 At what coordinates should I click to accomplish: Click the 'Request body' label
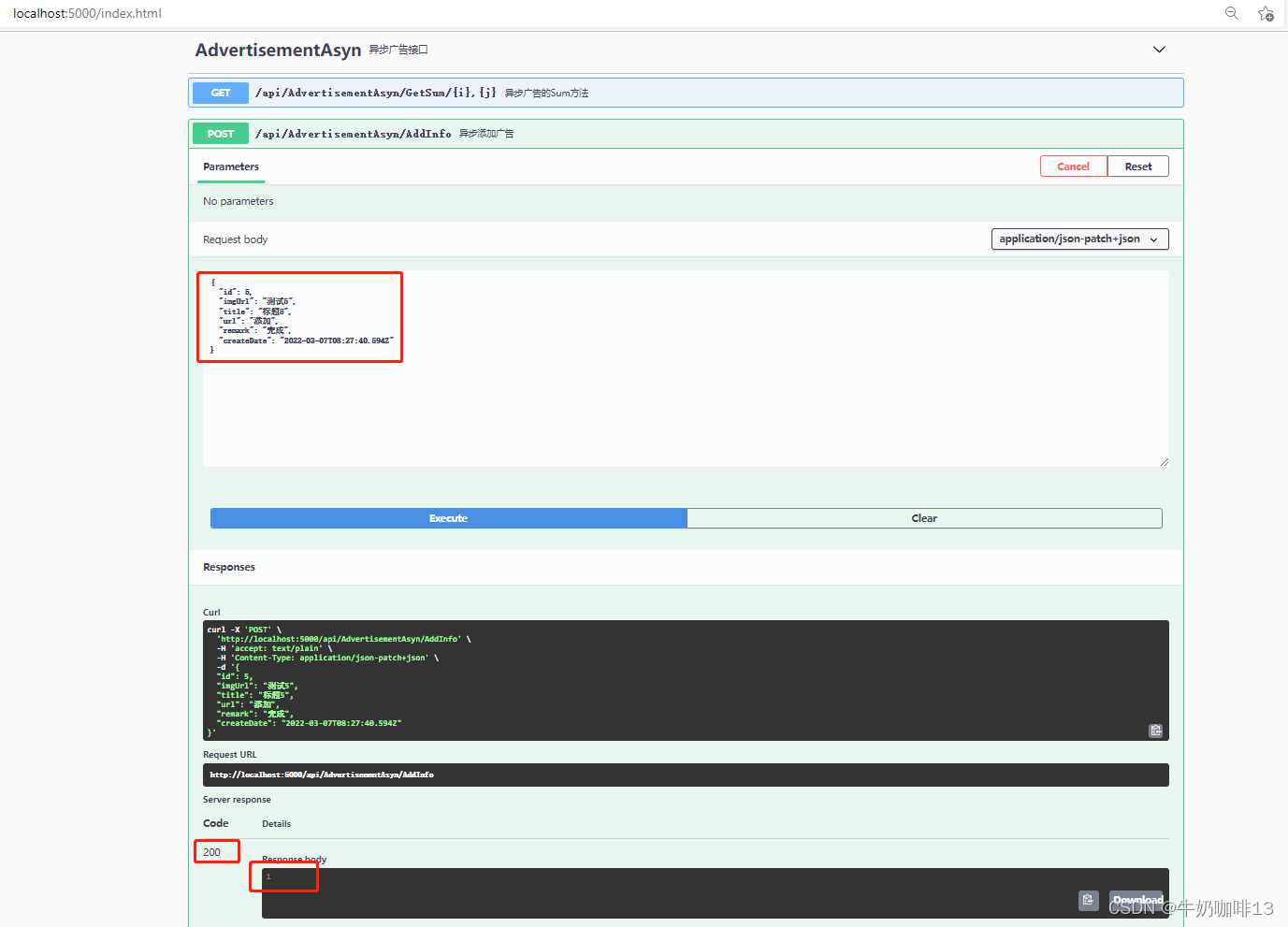(x=236, y=239)
